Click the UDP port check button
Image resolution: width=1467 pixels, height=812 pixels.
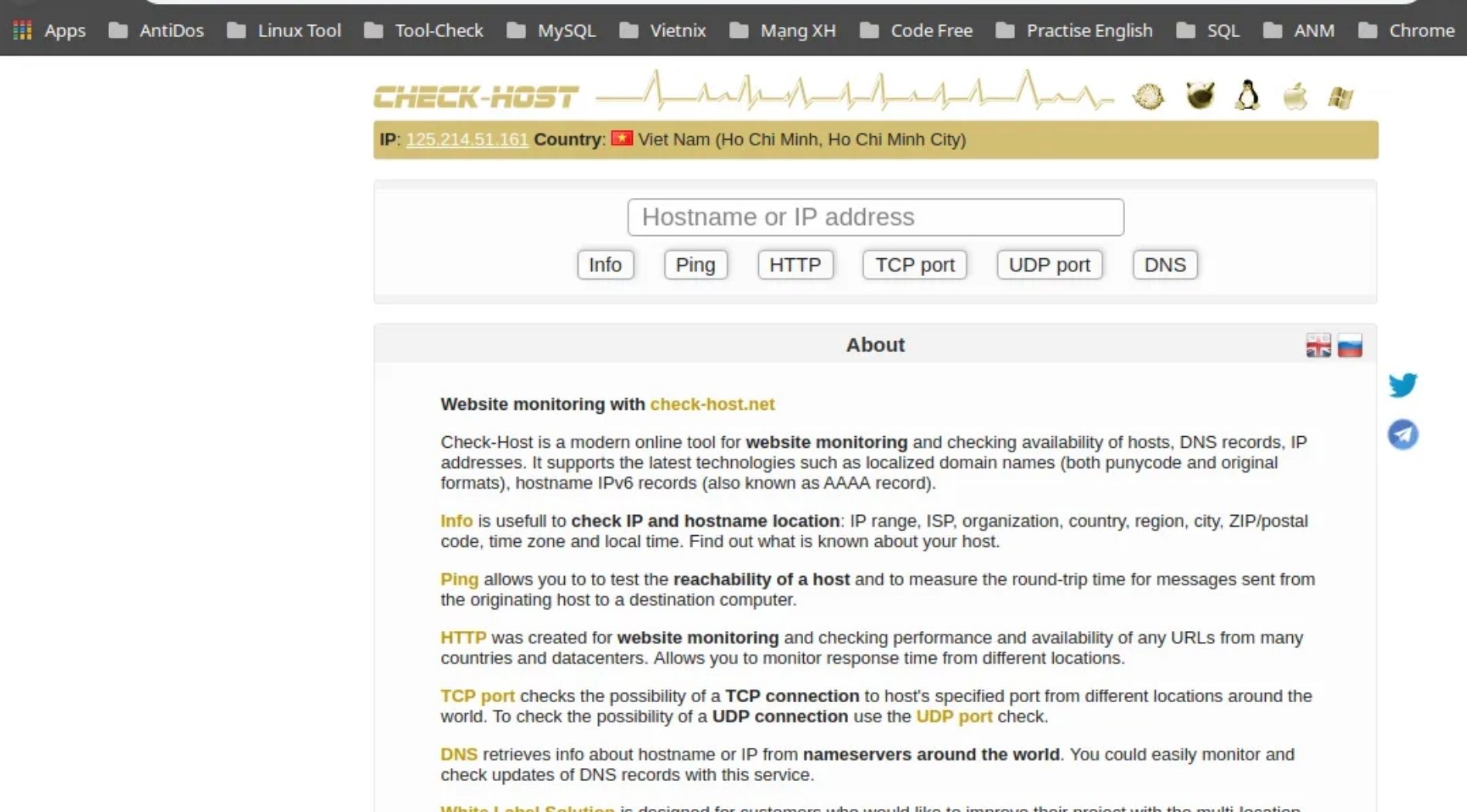pyautogui.click(x=1049, y=264)
